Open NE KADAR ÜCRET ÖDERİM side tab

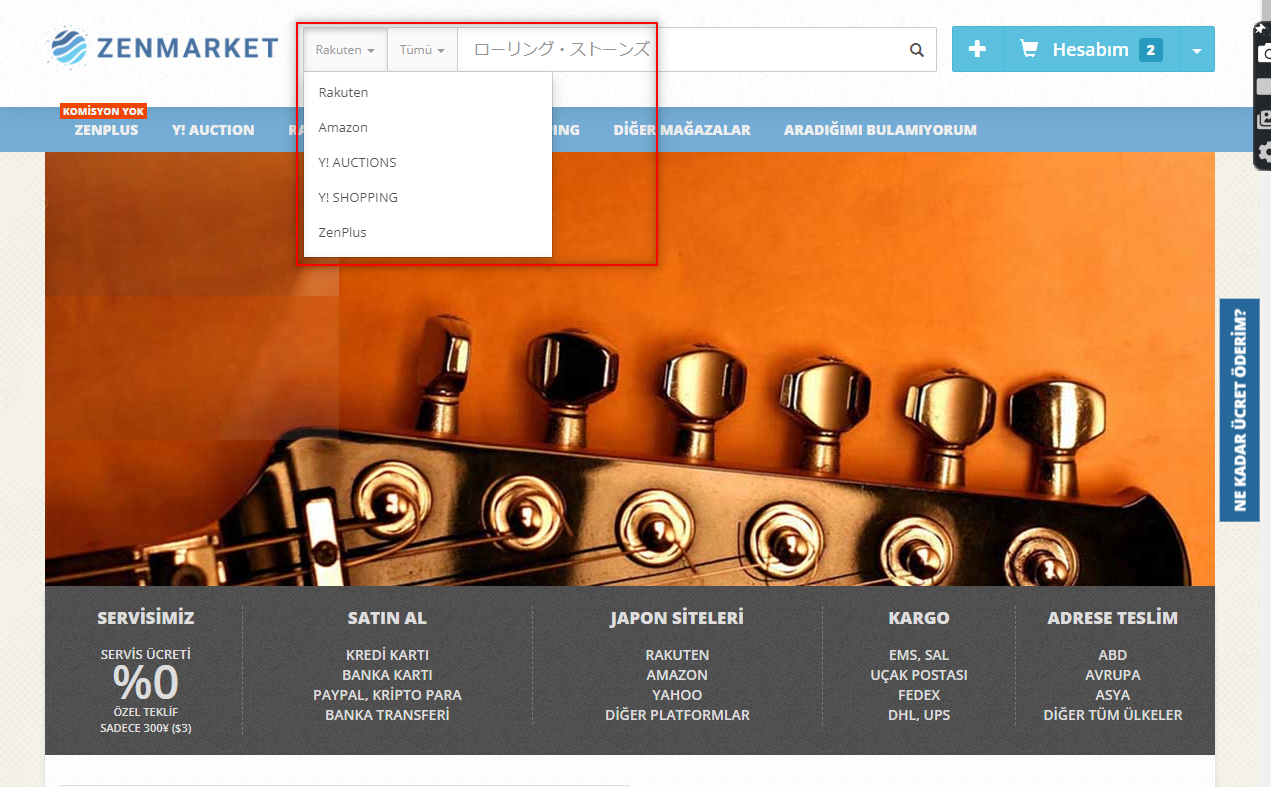[x=1239, y=410]
